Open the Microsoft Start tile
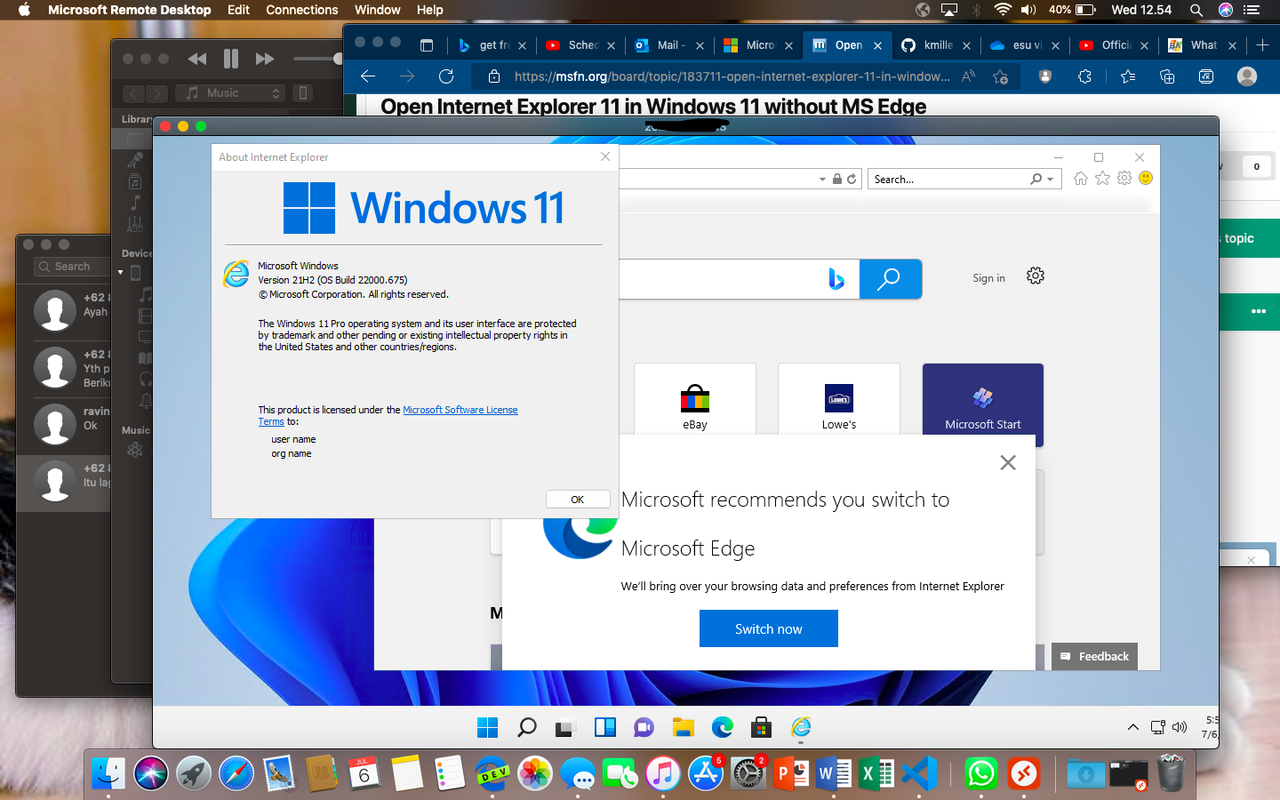 tap(983, 404)
